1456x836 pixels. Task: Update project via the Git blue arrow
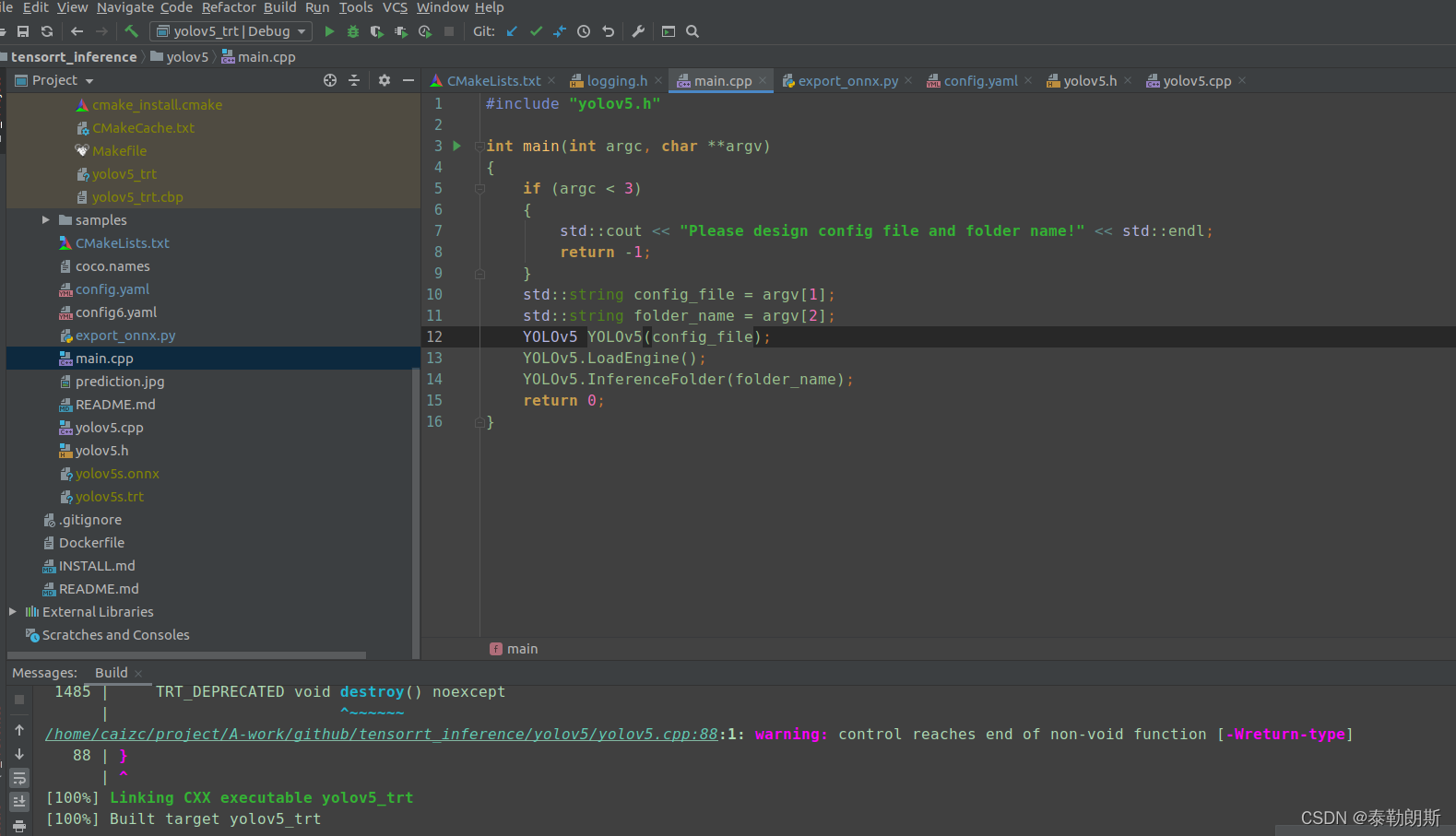tap(512, 31)
